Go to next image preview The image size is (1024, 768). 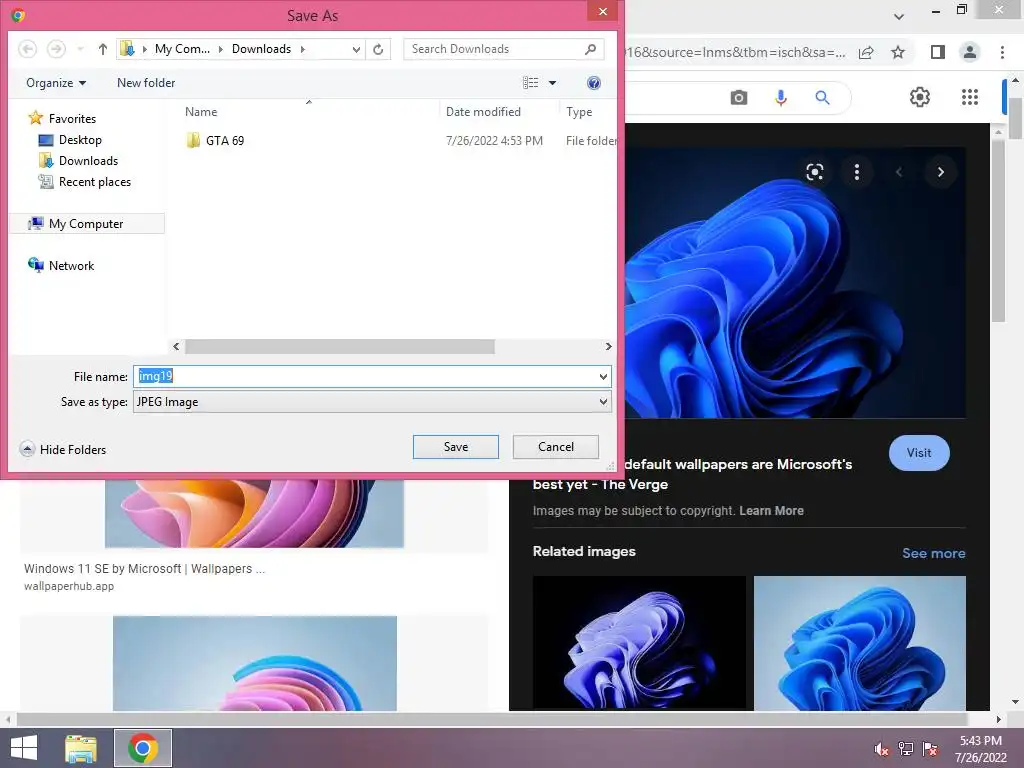(x=940, y=172)
